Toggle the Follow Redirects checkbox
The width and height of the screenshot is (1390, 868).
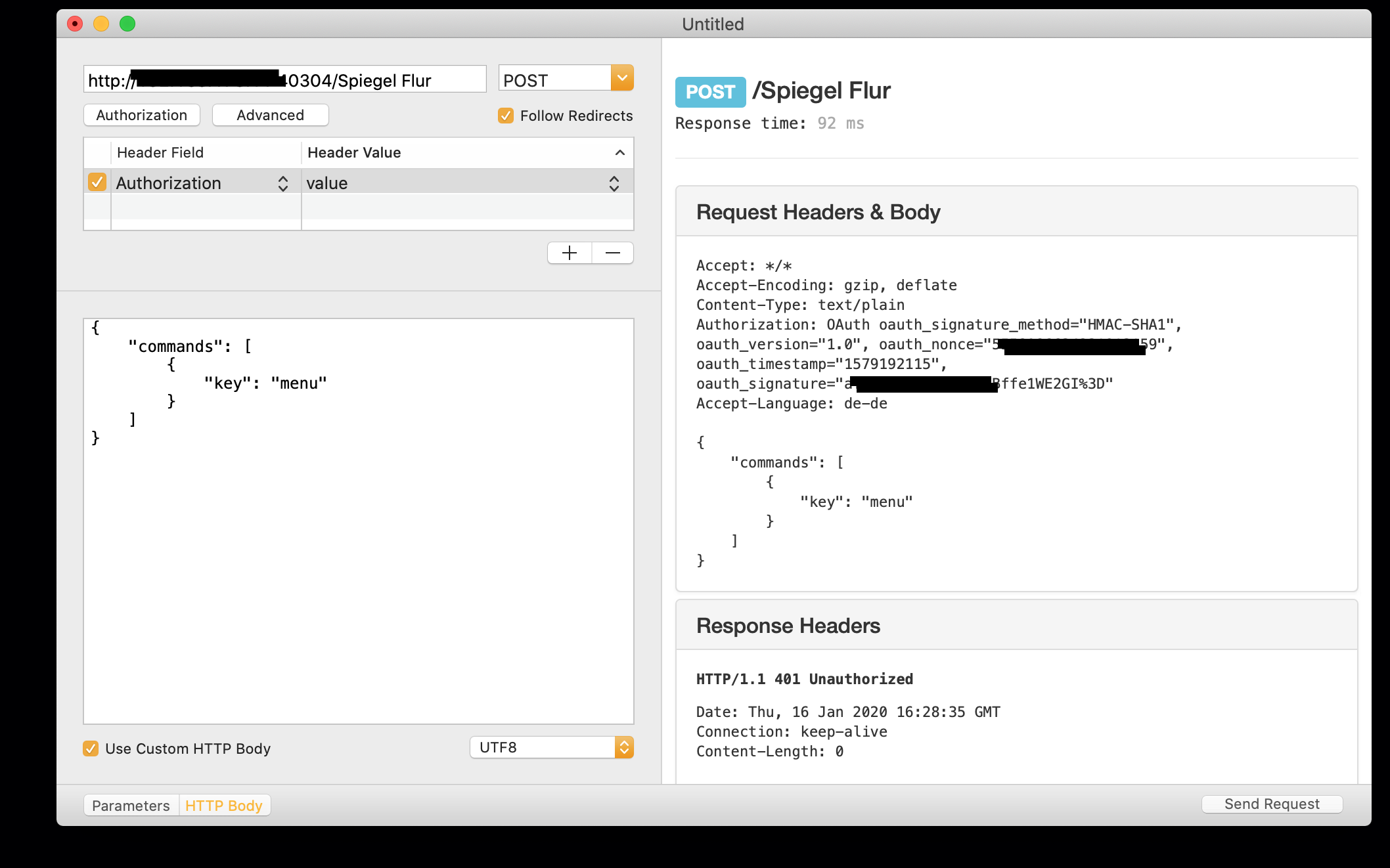(x=506, y=116)
